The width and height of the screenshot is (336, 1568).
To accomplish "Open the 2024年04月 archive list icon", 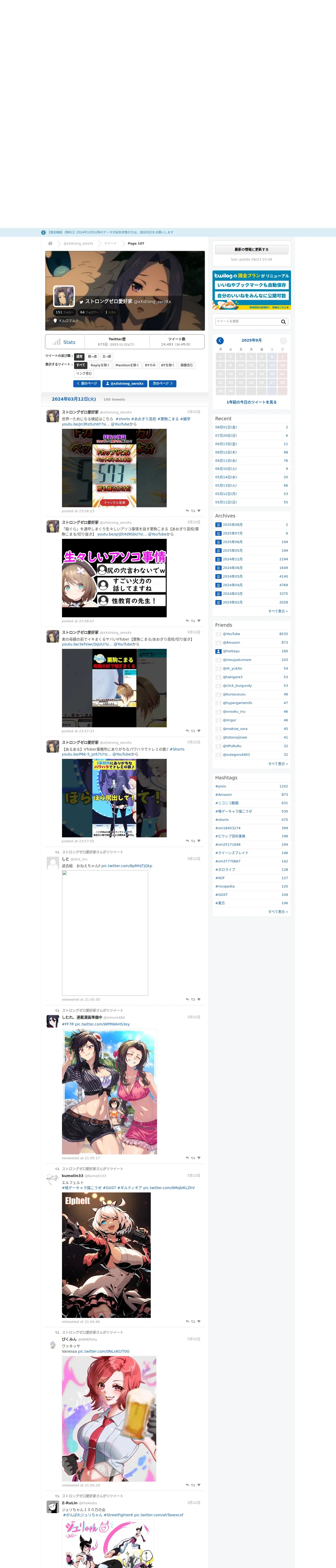I will click(218, 585).
